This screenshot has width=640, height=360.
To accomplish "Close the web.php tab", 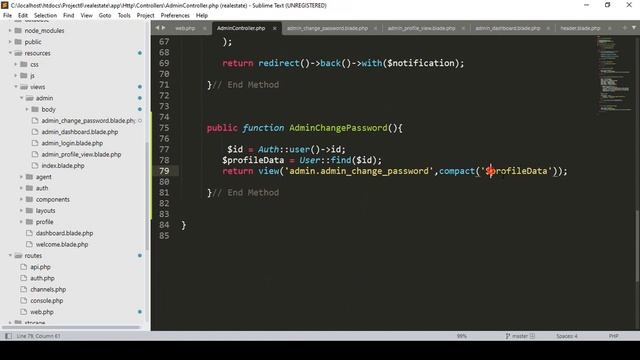I will [x=204, y=28].
